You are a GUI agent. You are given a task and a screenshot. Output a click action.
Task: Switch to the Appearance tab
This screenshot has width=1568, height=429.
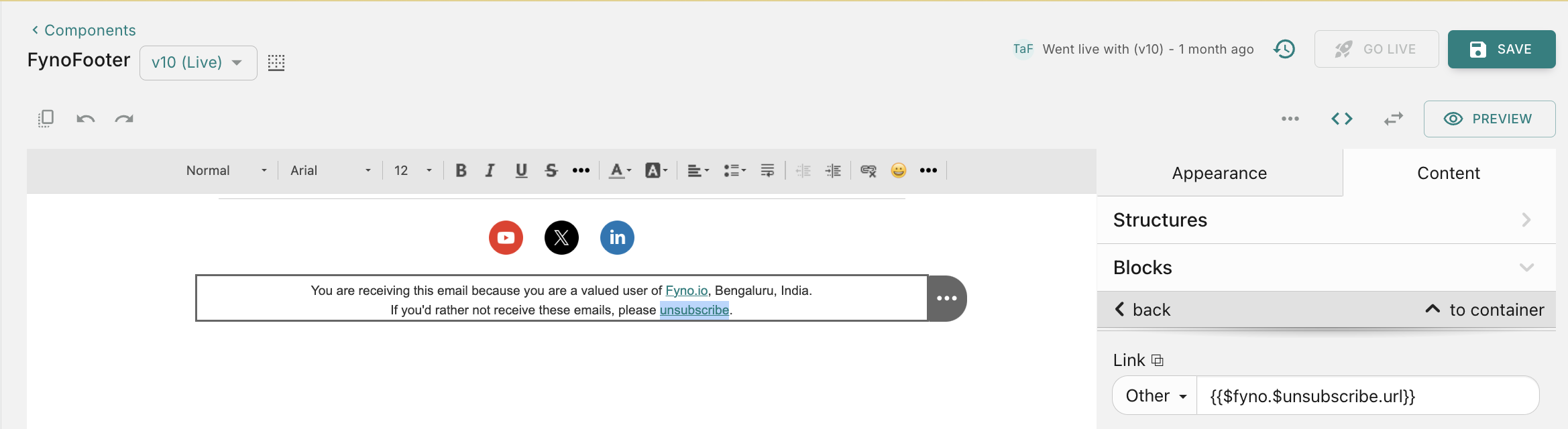(1219, 173)
